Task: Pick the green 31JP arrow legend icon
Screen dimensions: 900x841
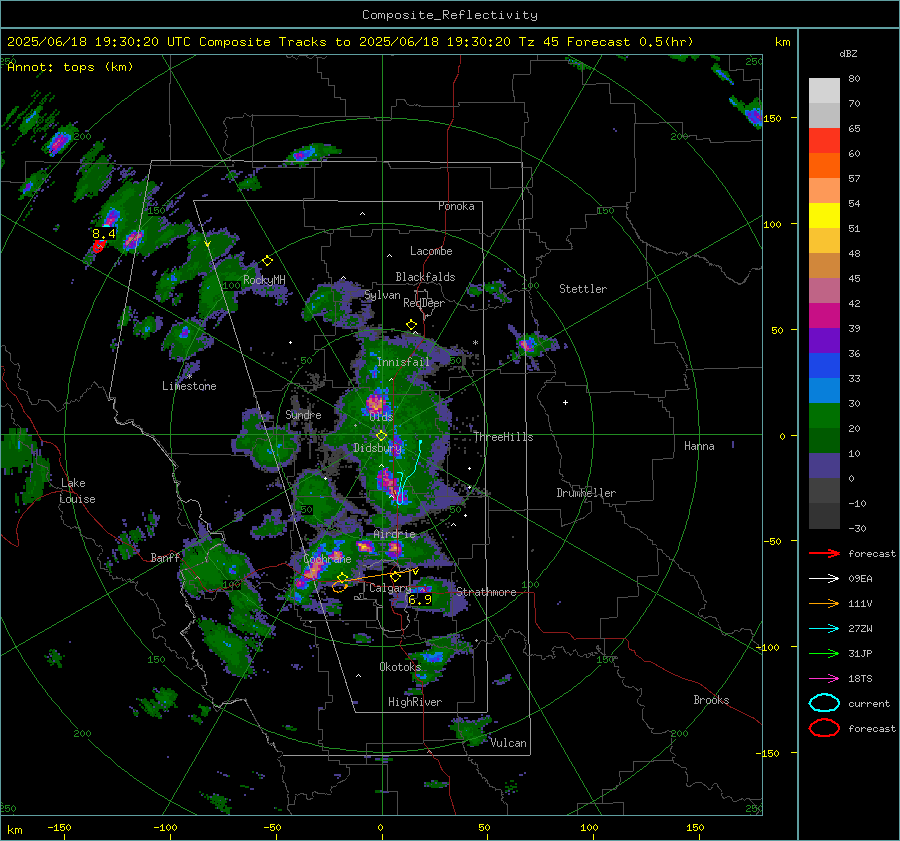Action: coord(824,653)
